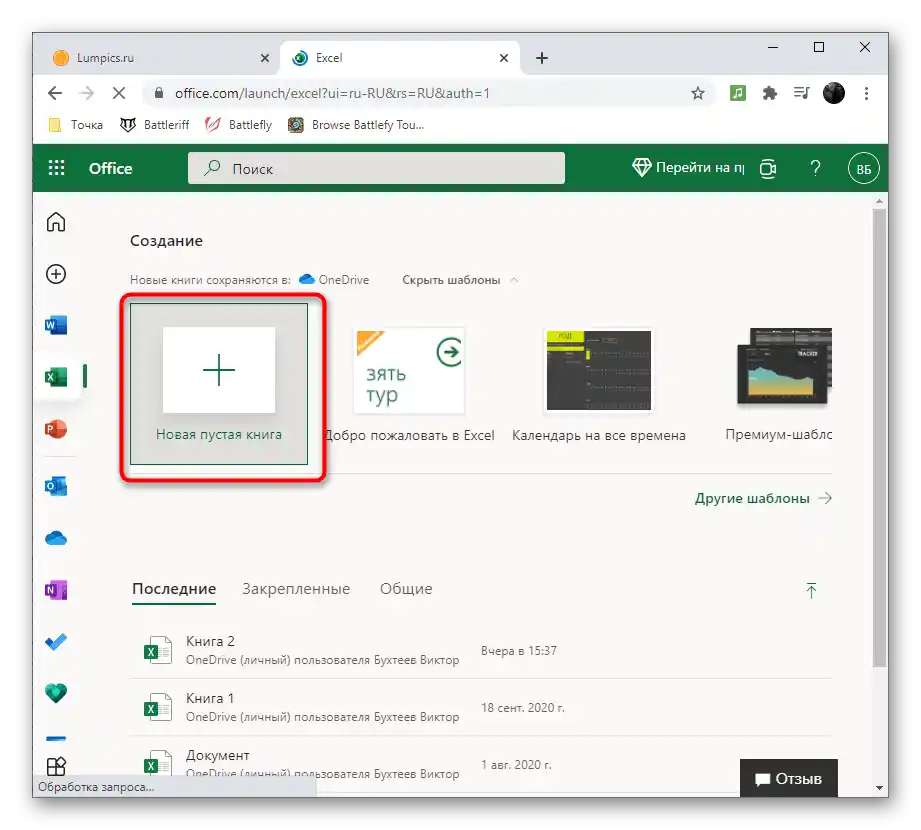
Task: Create Новая пустая книга workbook
Action: (x=219, y=384)
